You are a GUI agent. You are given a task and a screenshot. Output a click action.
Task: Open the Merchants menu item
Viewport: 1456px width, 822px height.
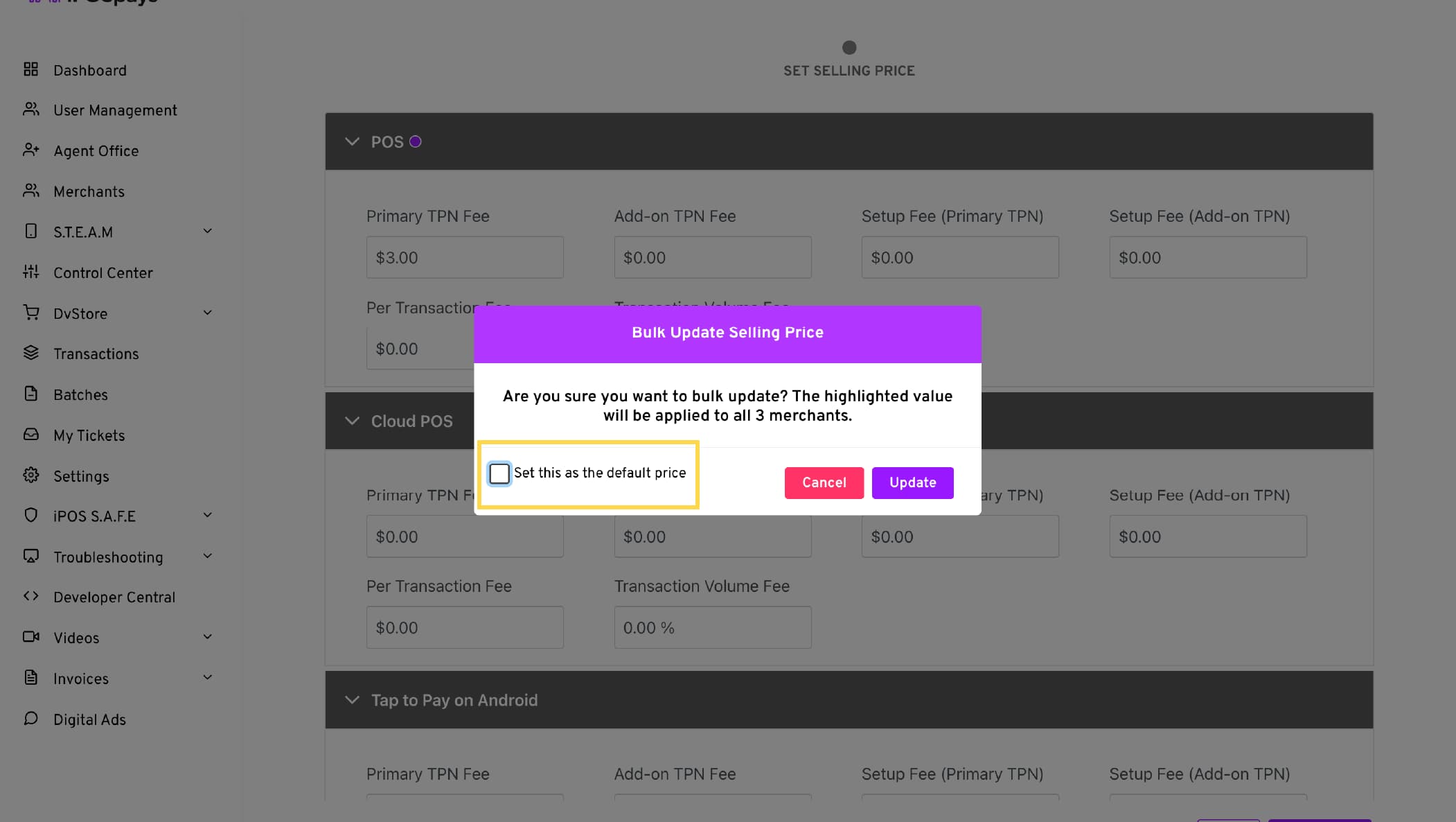tap(89, 192)
